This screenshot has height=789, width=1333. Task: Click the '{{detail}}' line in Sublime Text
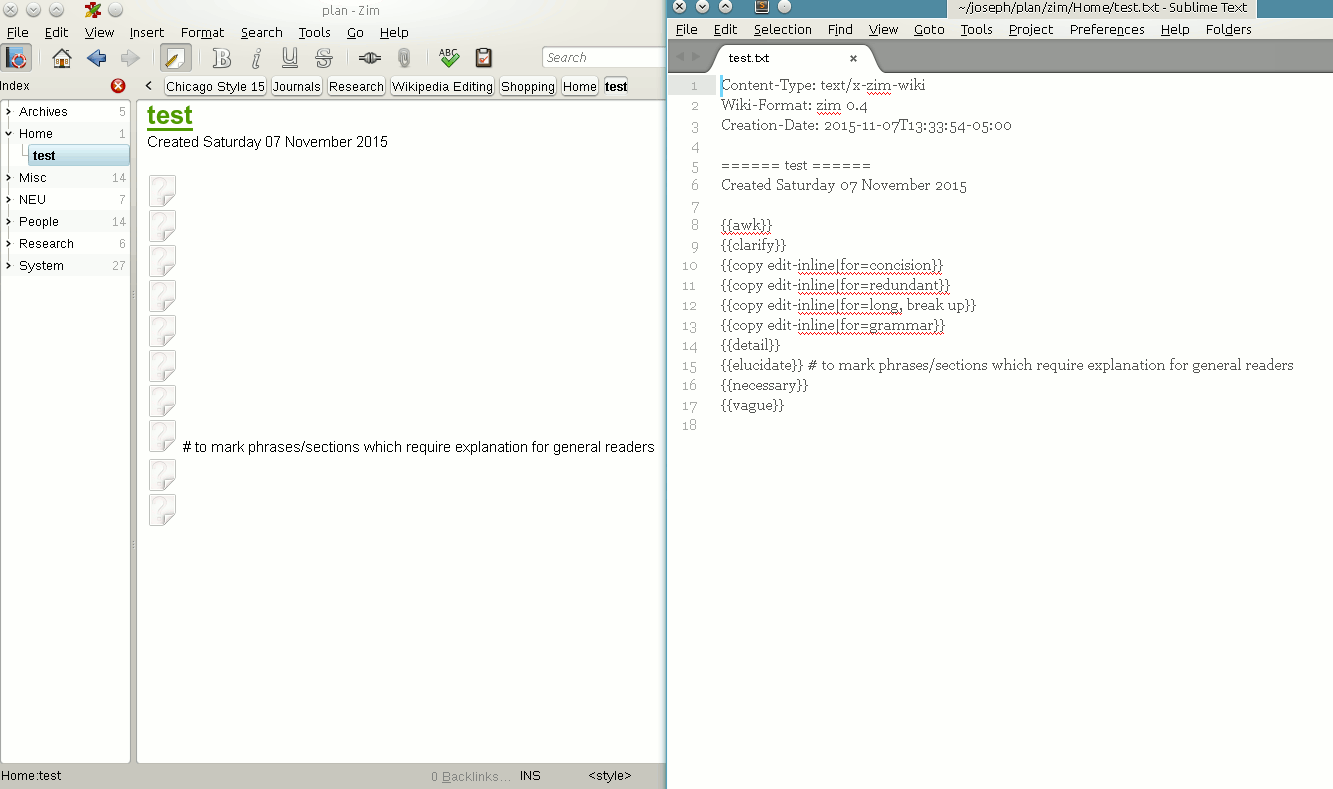[x=750, y=345]
